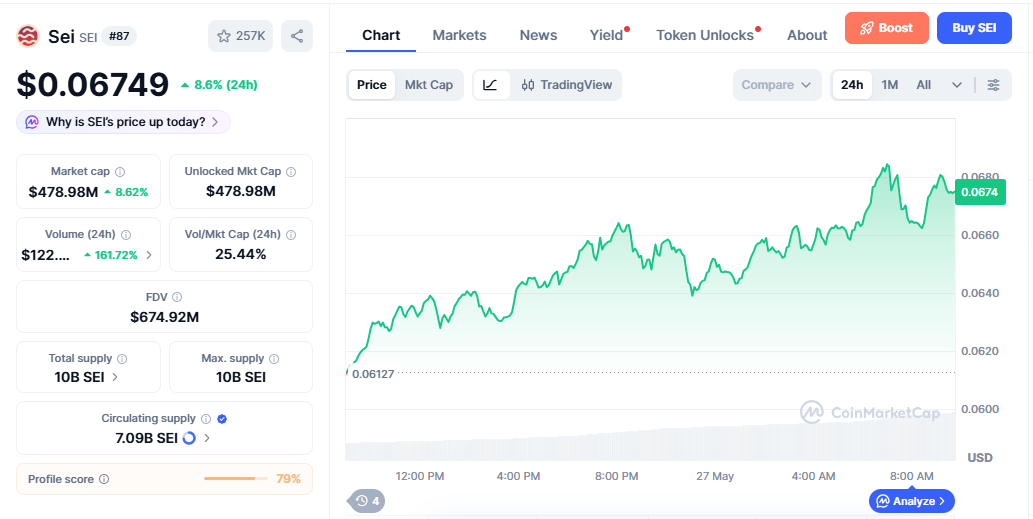This screenshot has height=519, width=1033.
Task: Click the #87 rank badge
Action: coord(119,36)
